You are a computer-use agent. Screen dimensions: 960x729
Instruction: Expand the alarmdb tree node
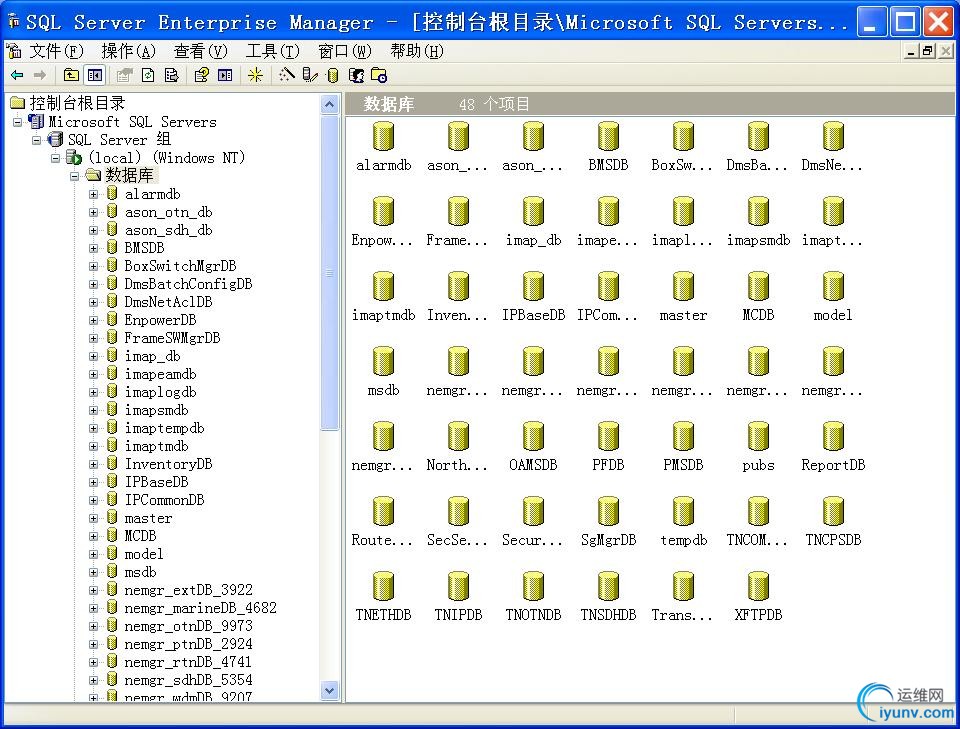tap(94, 193)
